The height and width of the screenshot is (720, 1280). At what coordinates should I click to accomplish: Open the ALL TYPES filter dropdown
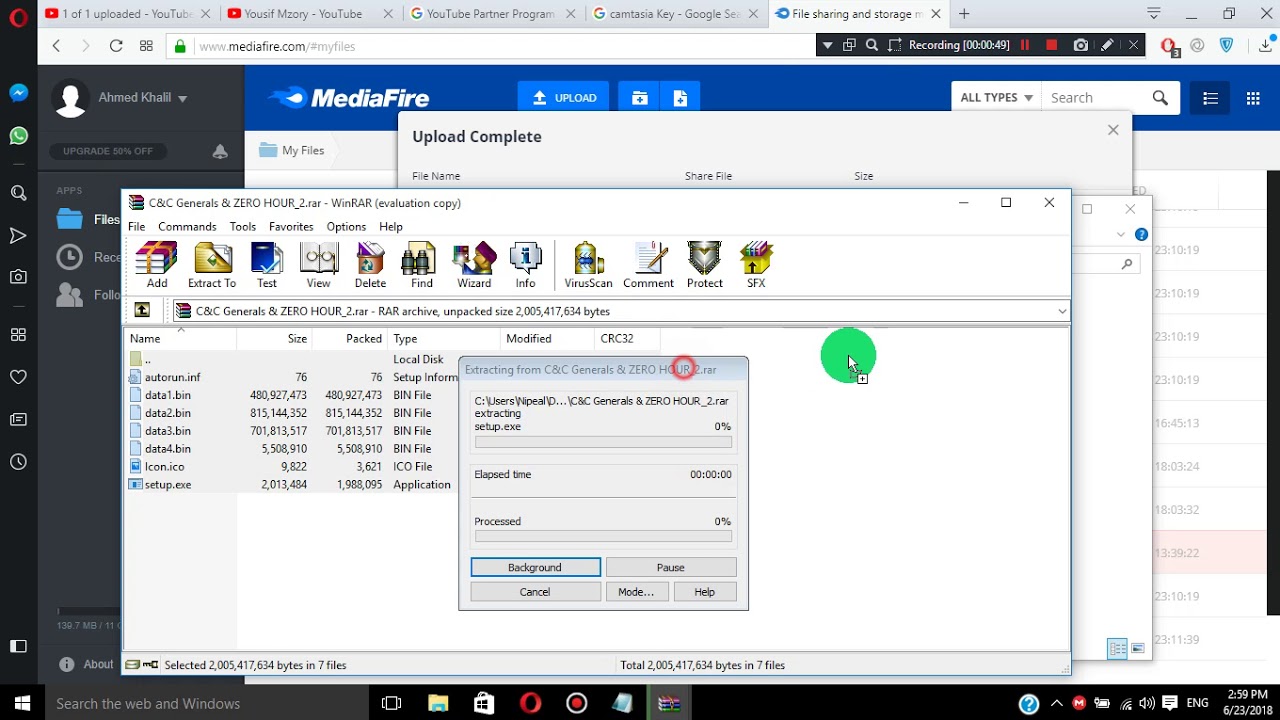(996, 98)
